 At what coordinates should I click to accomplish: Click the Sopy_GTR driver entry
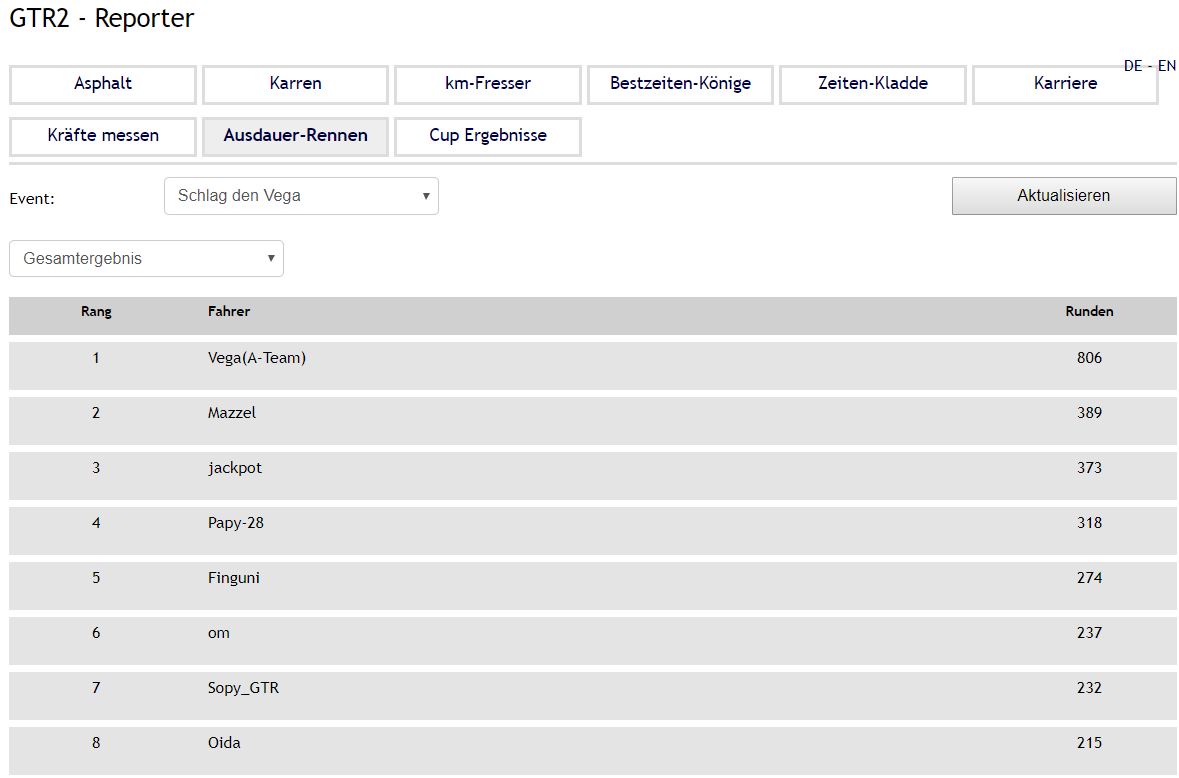[243, 688]
